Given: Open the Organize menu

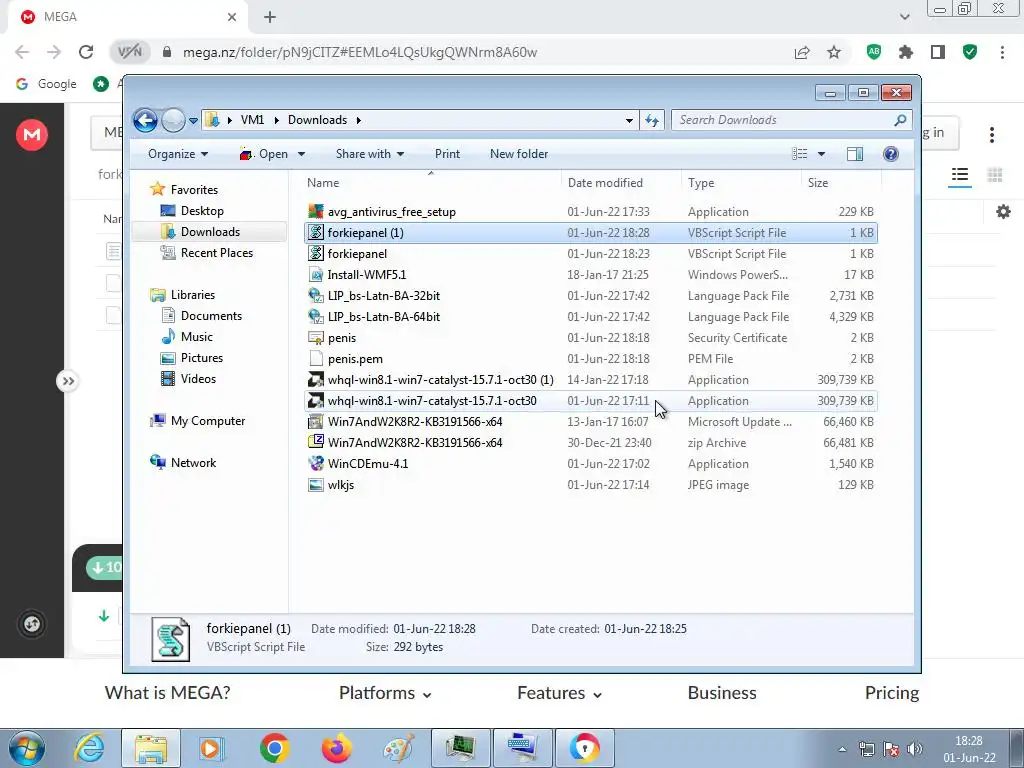Looking at the screenshot, I should coord(178,154).
